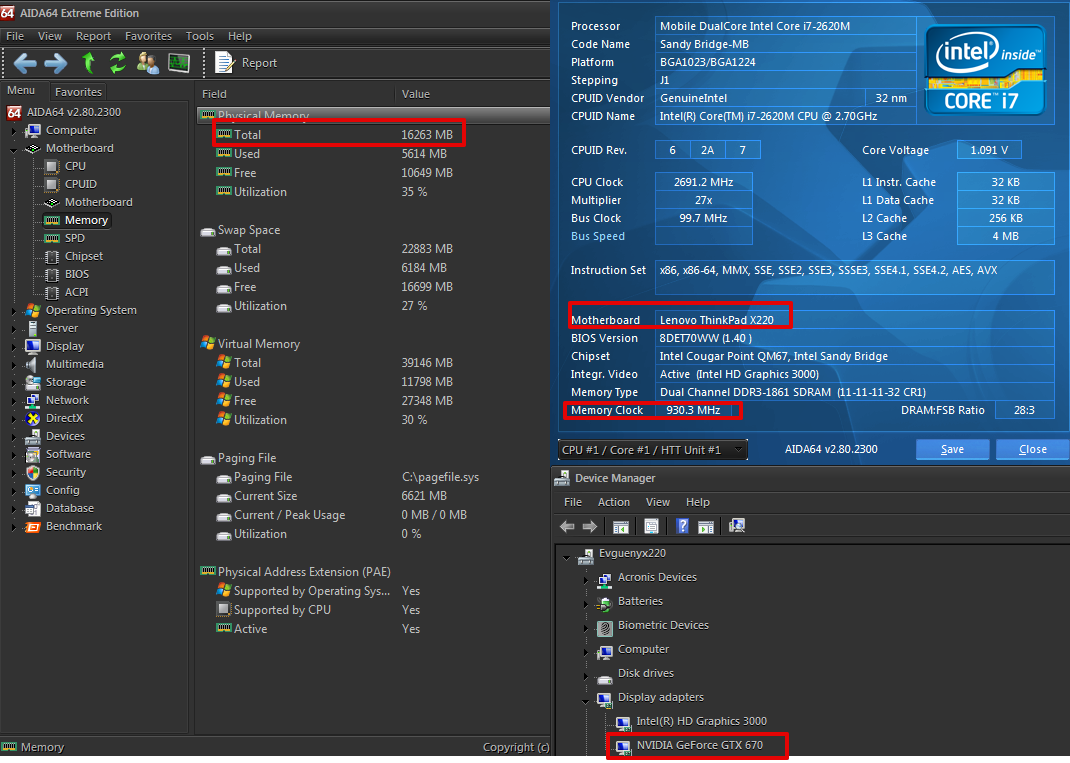This screenshot has height=763, width=1070.
Task: Click Device Manager blue question mark help icon
Action: coord(682,526)
